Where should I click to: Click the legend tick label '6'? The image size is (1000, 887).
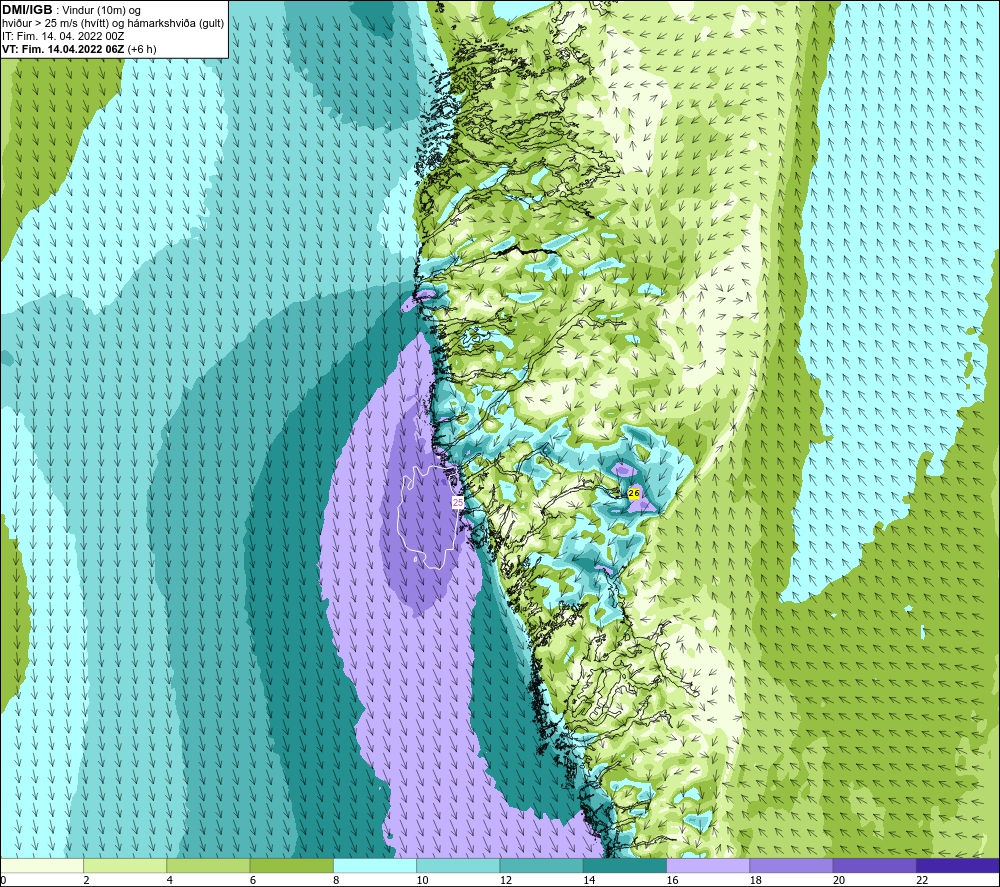coord(253,880)
